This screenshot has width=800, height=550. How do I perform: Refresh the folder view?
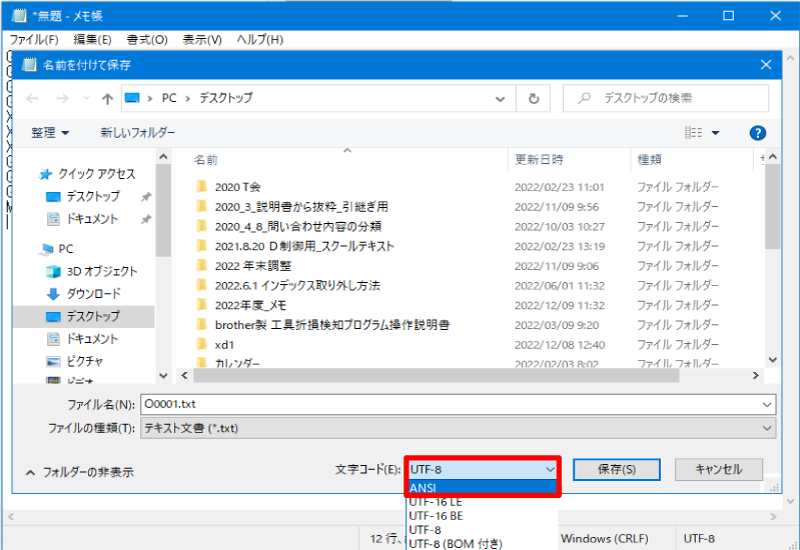(534, 98)
